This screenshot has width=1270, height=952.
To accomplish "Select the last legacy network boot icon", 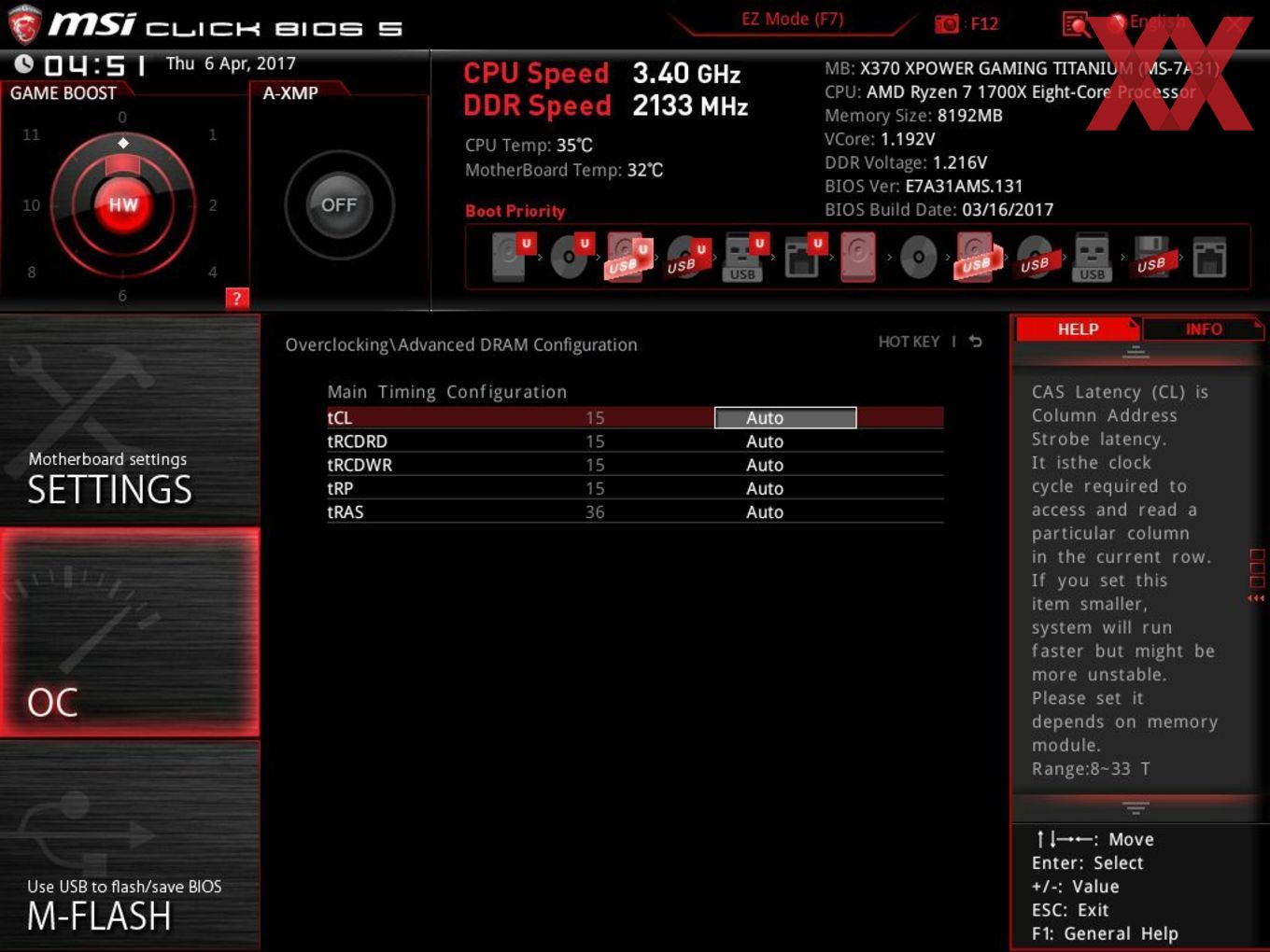I will (1209, 258).
